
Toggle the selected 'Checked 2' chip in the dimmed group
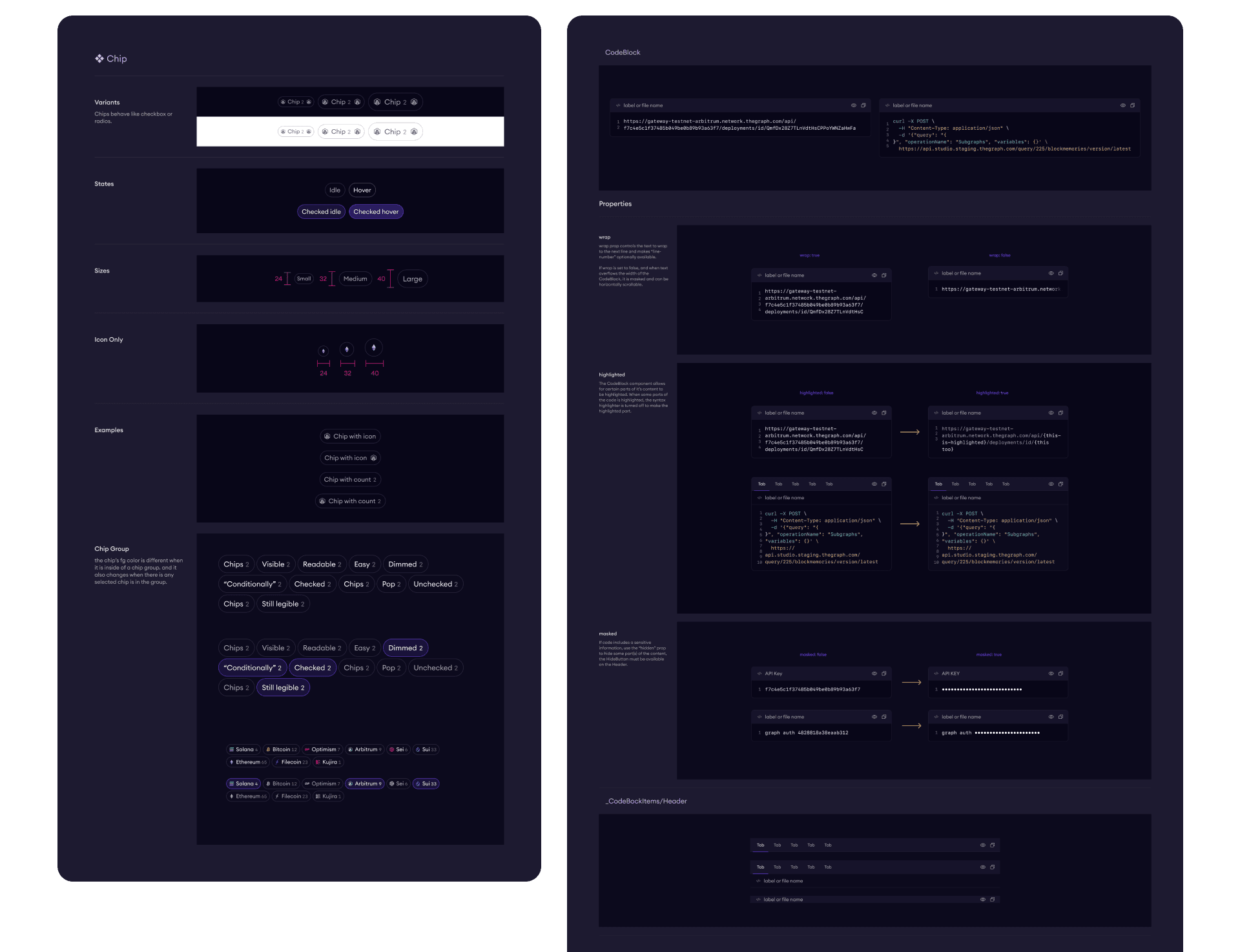click(313, 668)
